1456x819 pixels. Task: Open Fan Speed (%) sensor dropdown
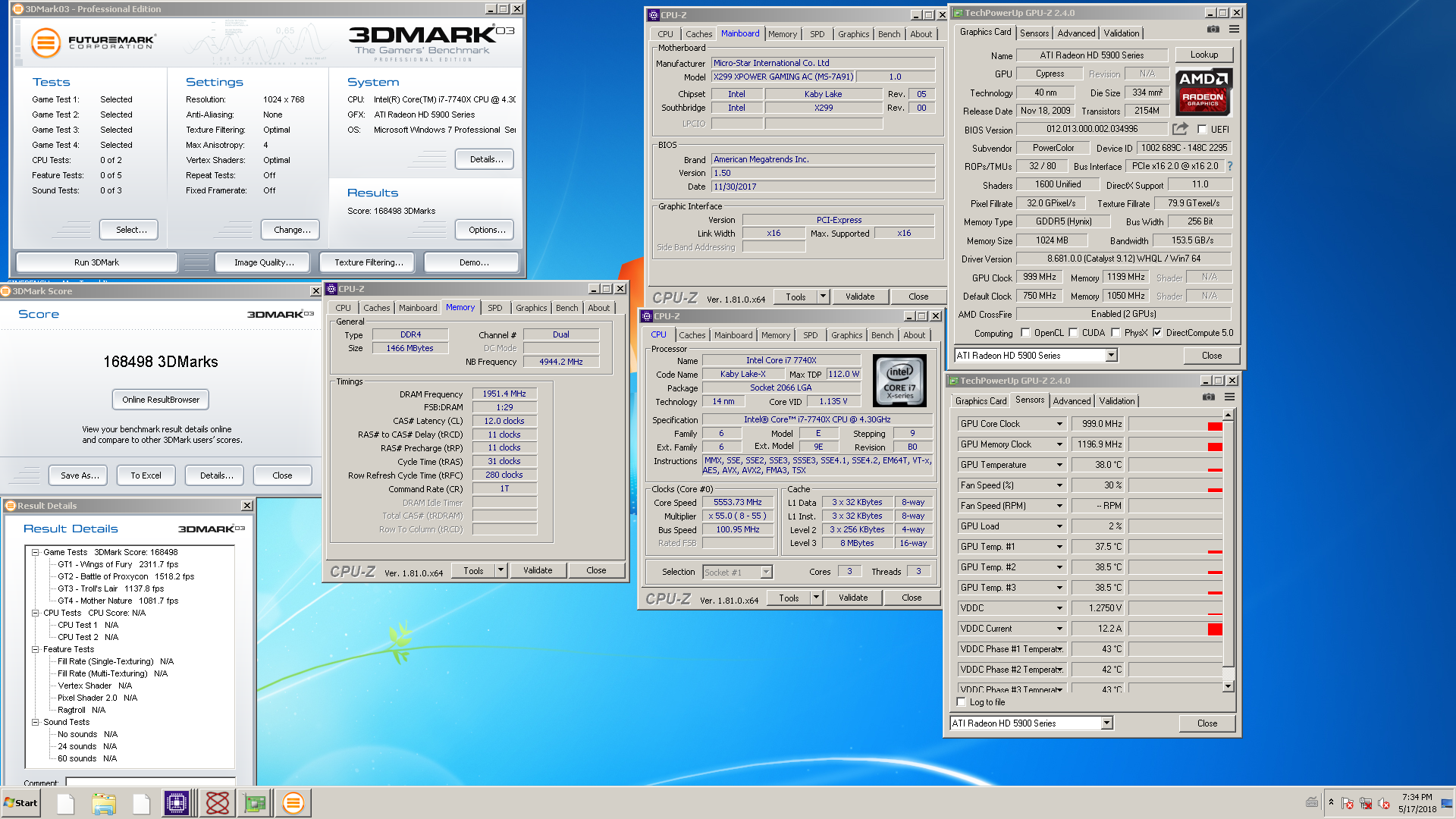pyautogui.click(x=1059, y=485)
